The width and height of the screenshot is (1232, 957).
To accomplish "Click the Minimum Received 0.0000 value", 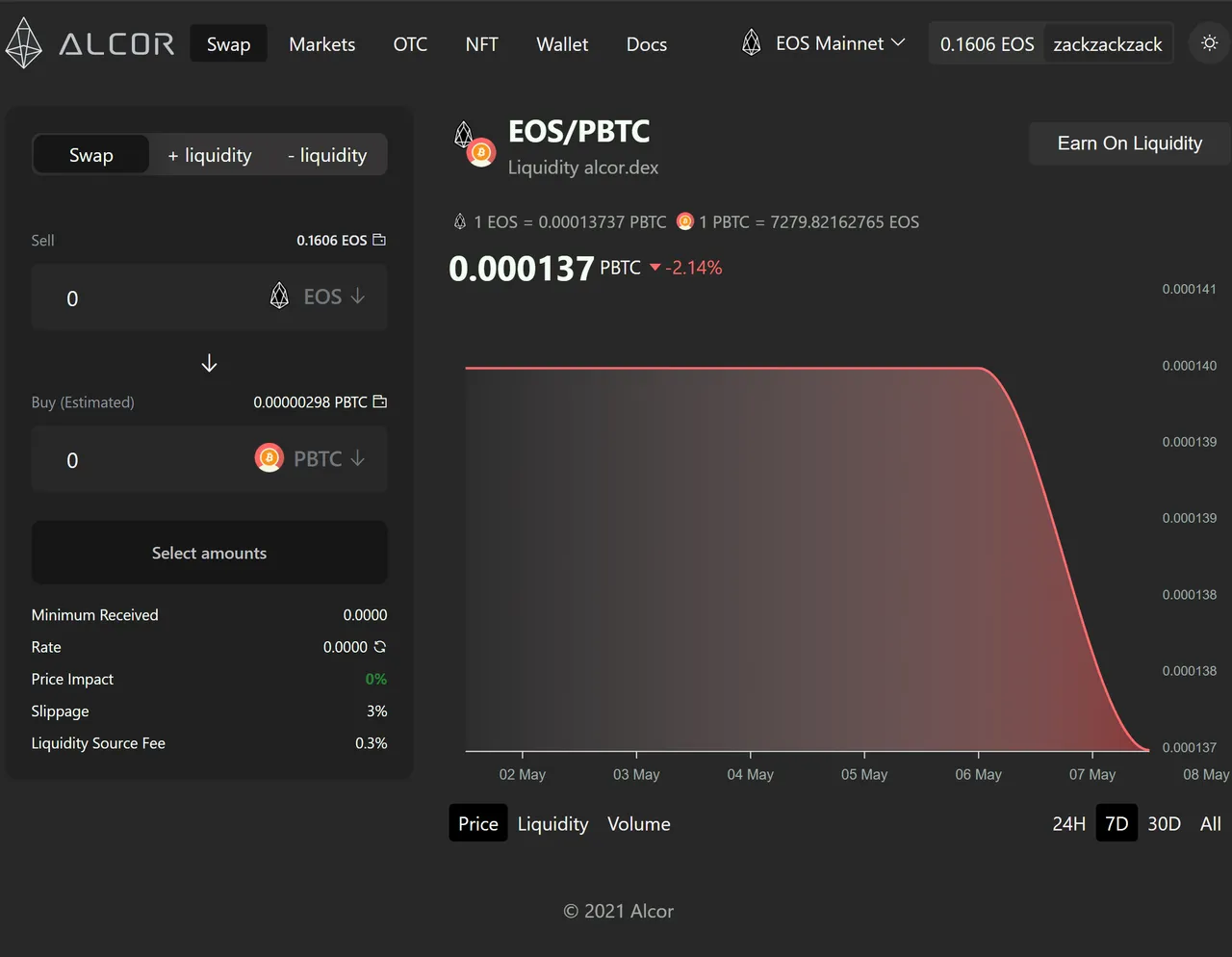I will coord(366,614).
